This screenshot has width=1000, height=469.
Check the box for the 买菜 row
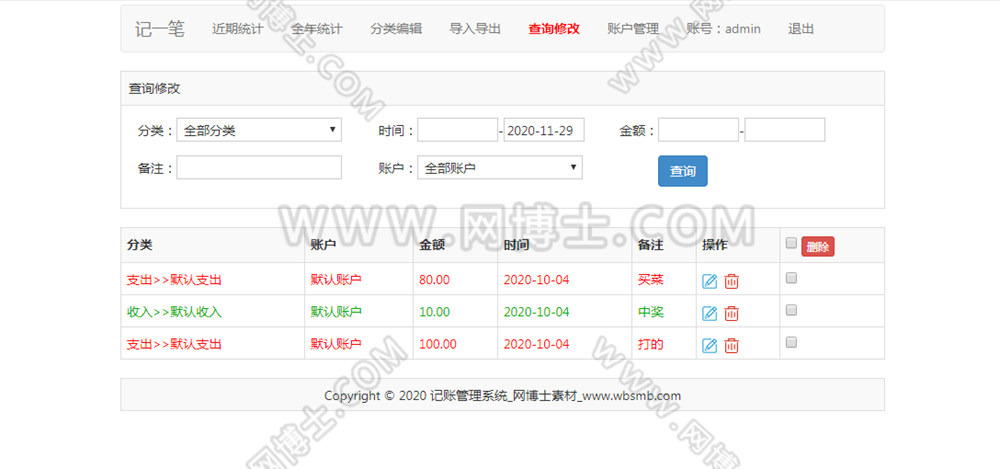pos(791,278)
